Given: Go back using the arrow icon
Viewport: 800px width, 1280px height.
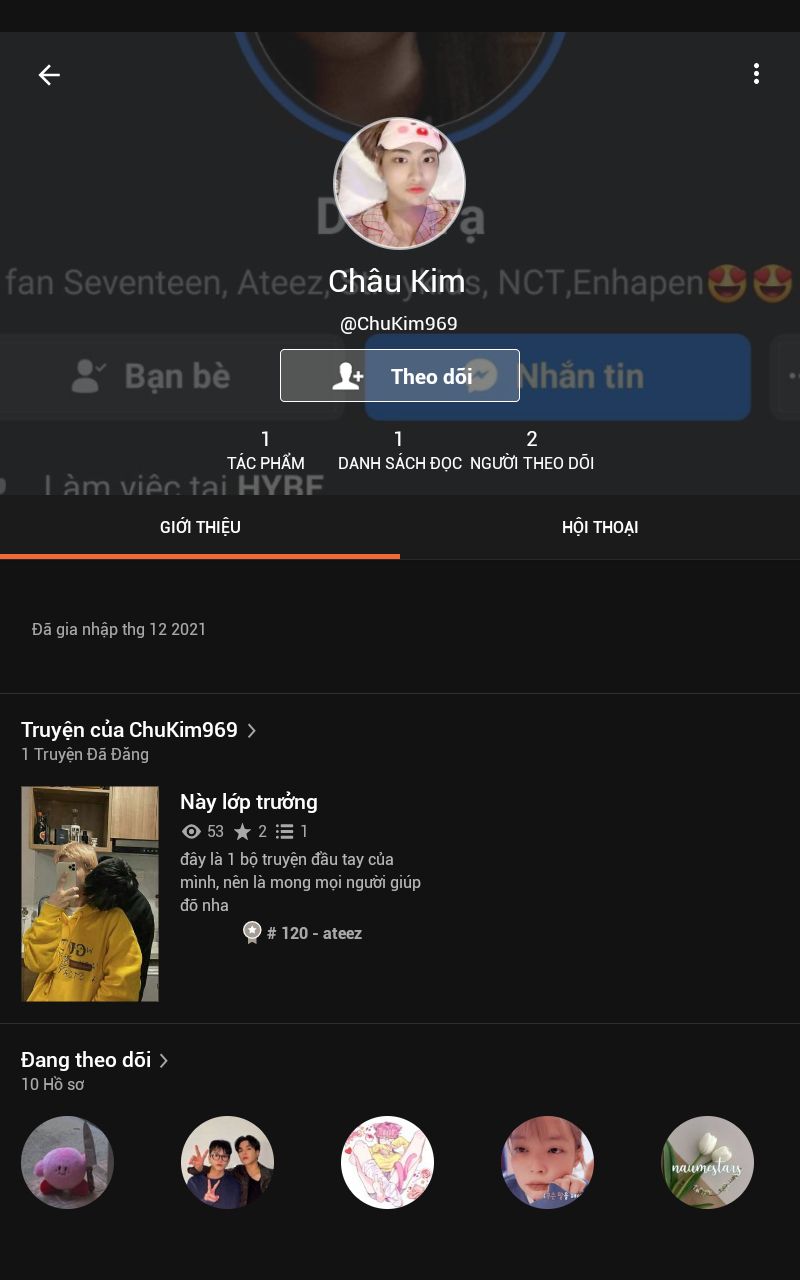Looking at the screenshot, I should click(49, 75).
